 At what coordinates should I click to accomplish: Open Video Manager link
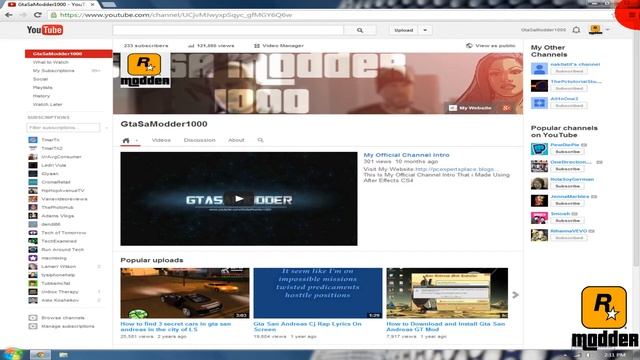(283, 46)
